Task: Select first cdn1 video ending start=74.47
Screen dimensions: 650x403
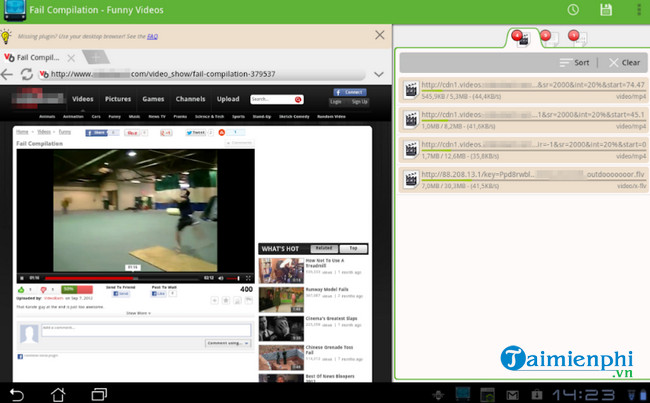Action: tap(520, 91)
